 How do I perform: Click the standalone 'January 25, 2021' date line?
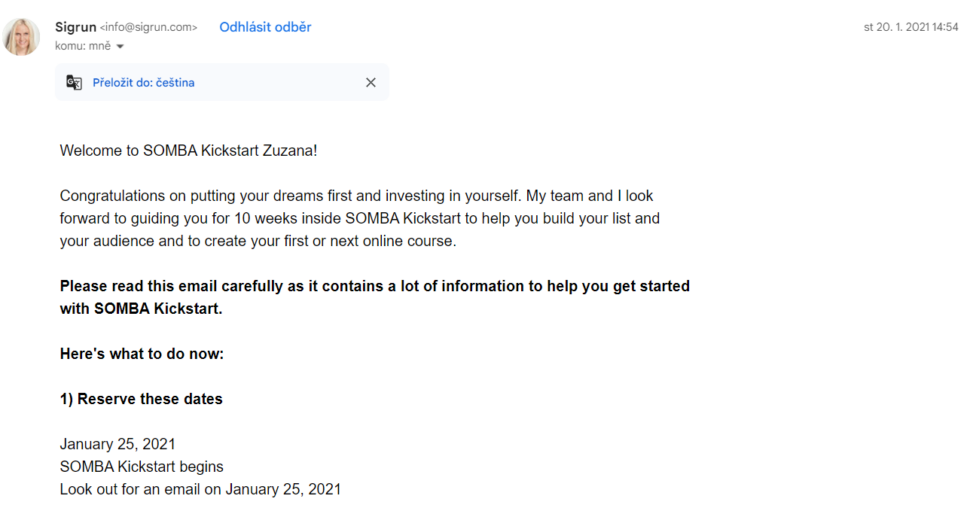(118, 444)
